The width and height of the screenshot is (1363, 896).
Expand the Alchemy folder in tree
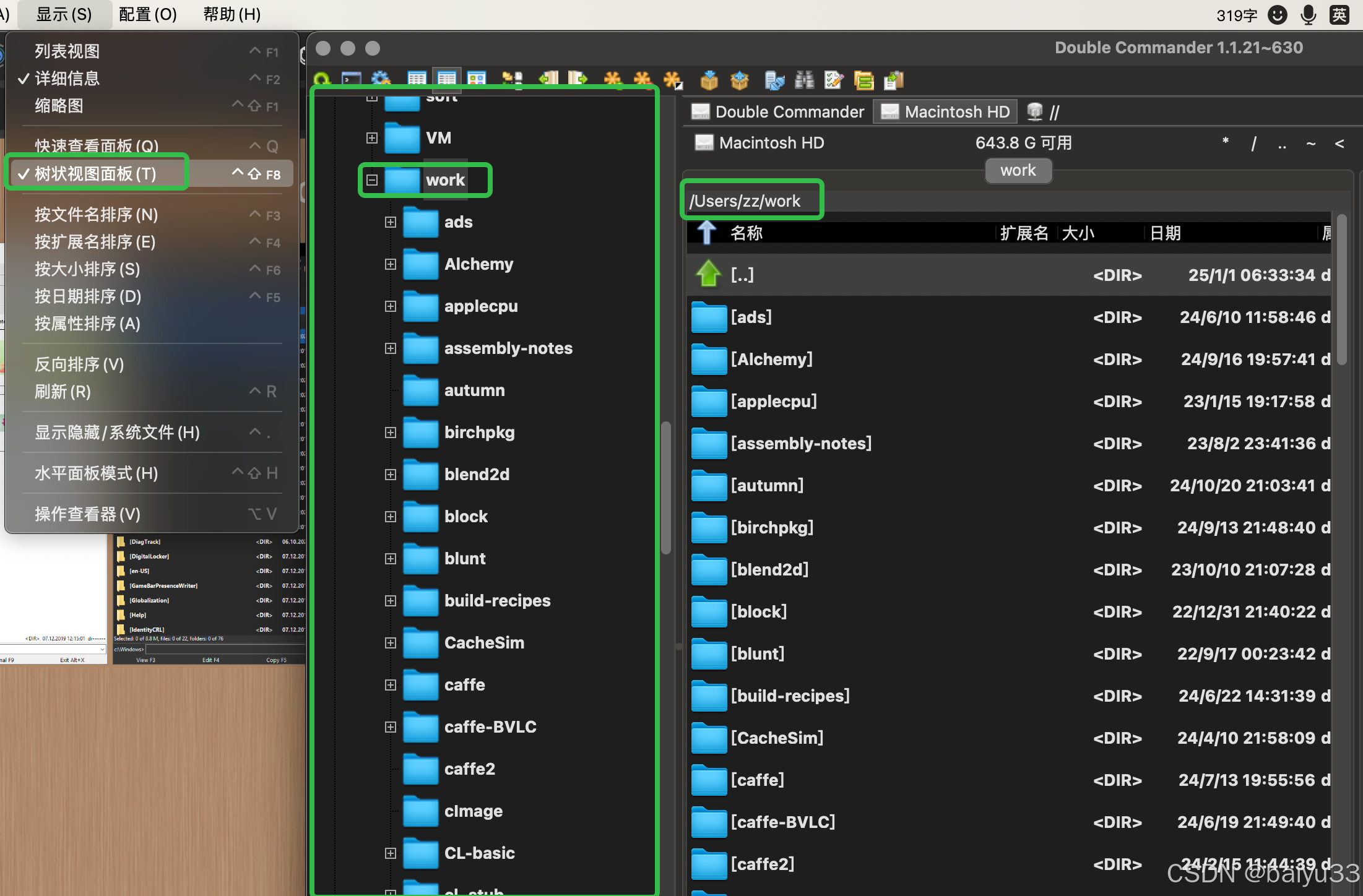pos(391,264)
